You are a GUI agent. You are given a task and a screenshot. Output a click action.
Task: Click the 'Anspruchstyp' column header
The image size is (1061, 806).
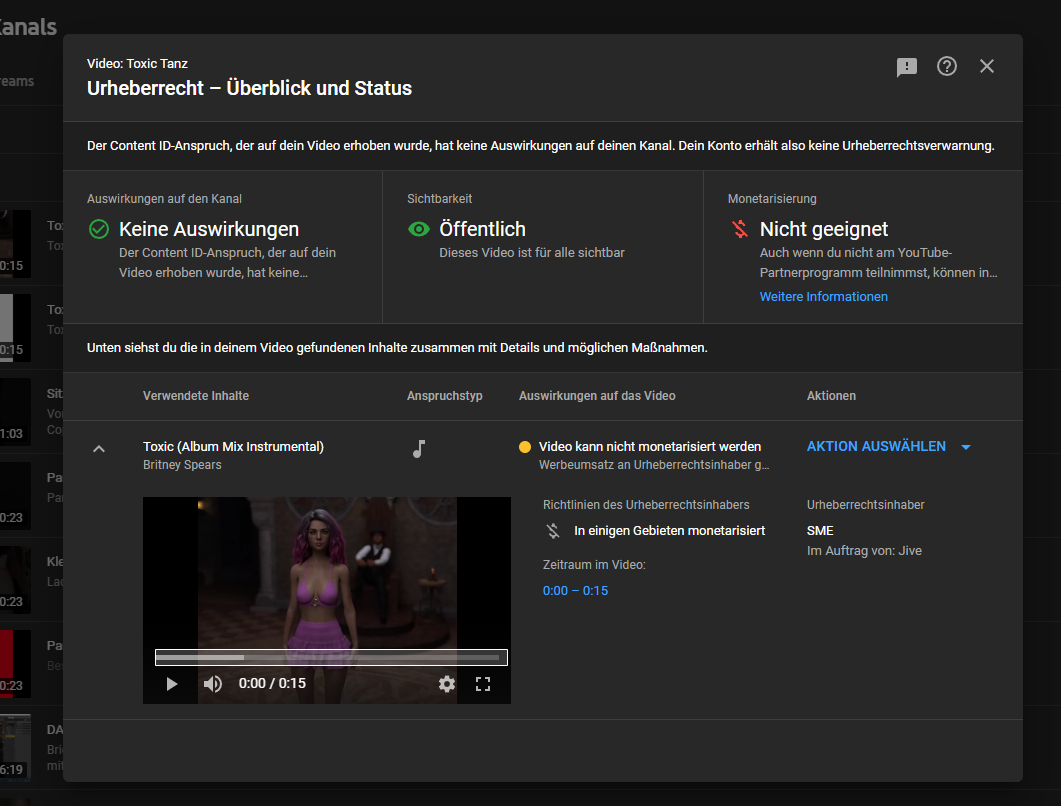click(x=445, y=396)
